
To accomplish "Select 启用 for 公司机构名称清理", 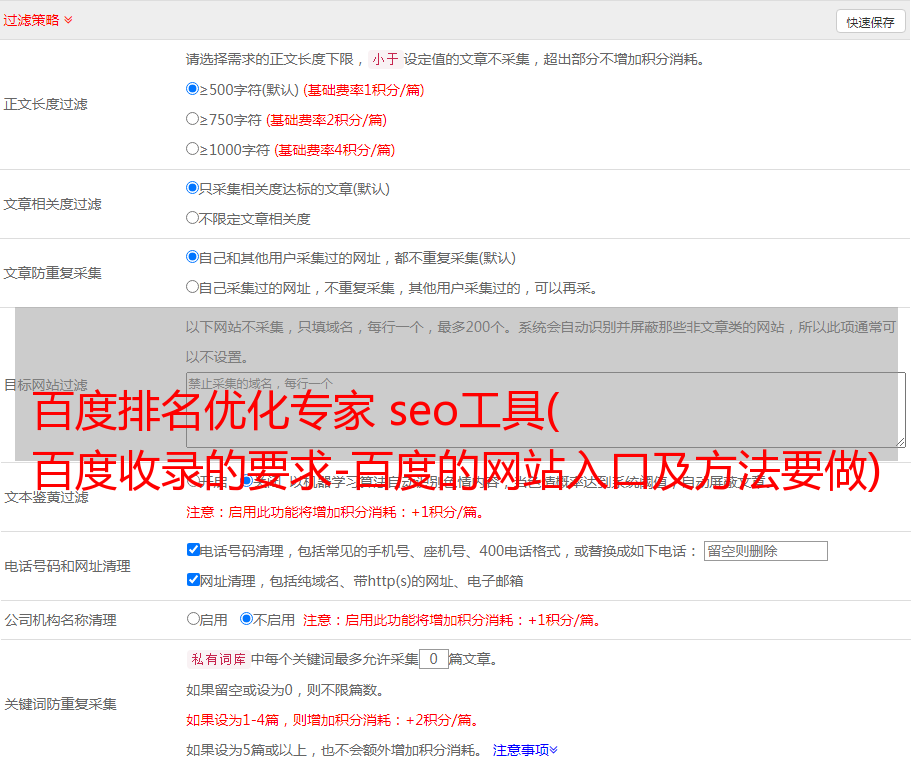I will [193, 619].
